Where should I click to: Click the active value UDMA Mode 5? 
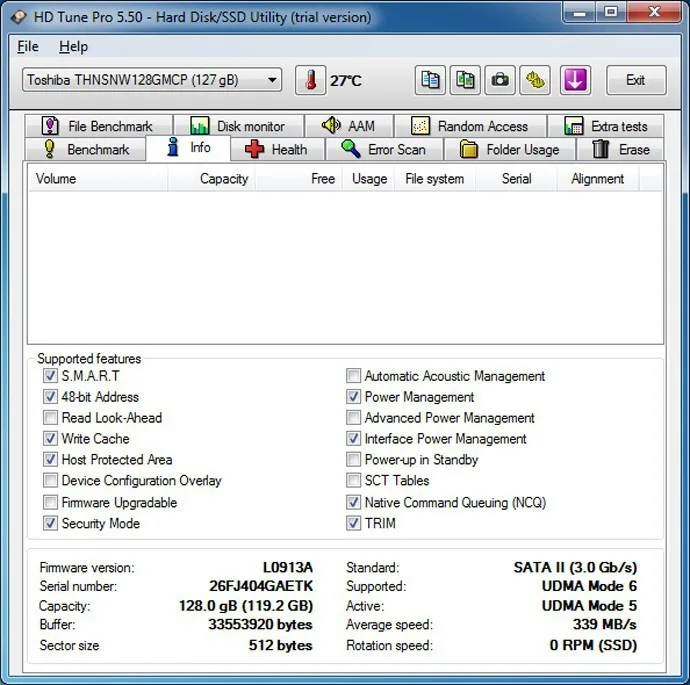tap(589, 606)
